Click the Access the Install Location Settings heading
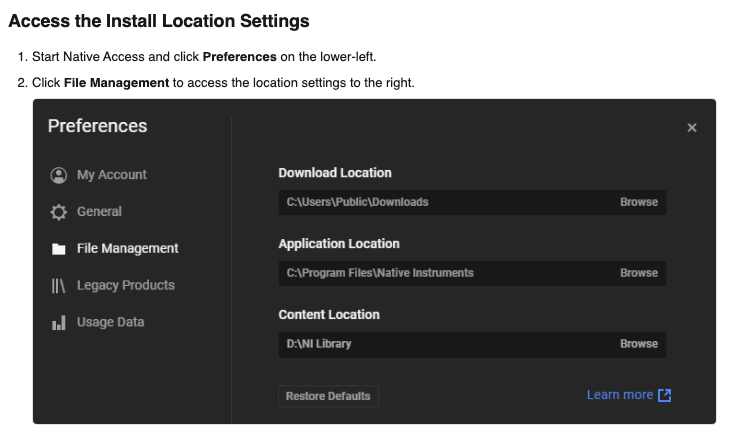 tap(159, 21)
